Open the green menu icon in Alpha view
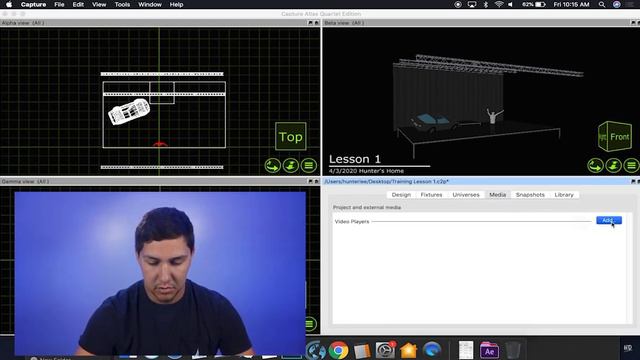This screenshot has height=360, width=640. (x=309, y=165)
